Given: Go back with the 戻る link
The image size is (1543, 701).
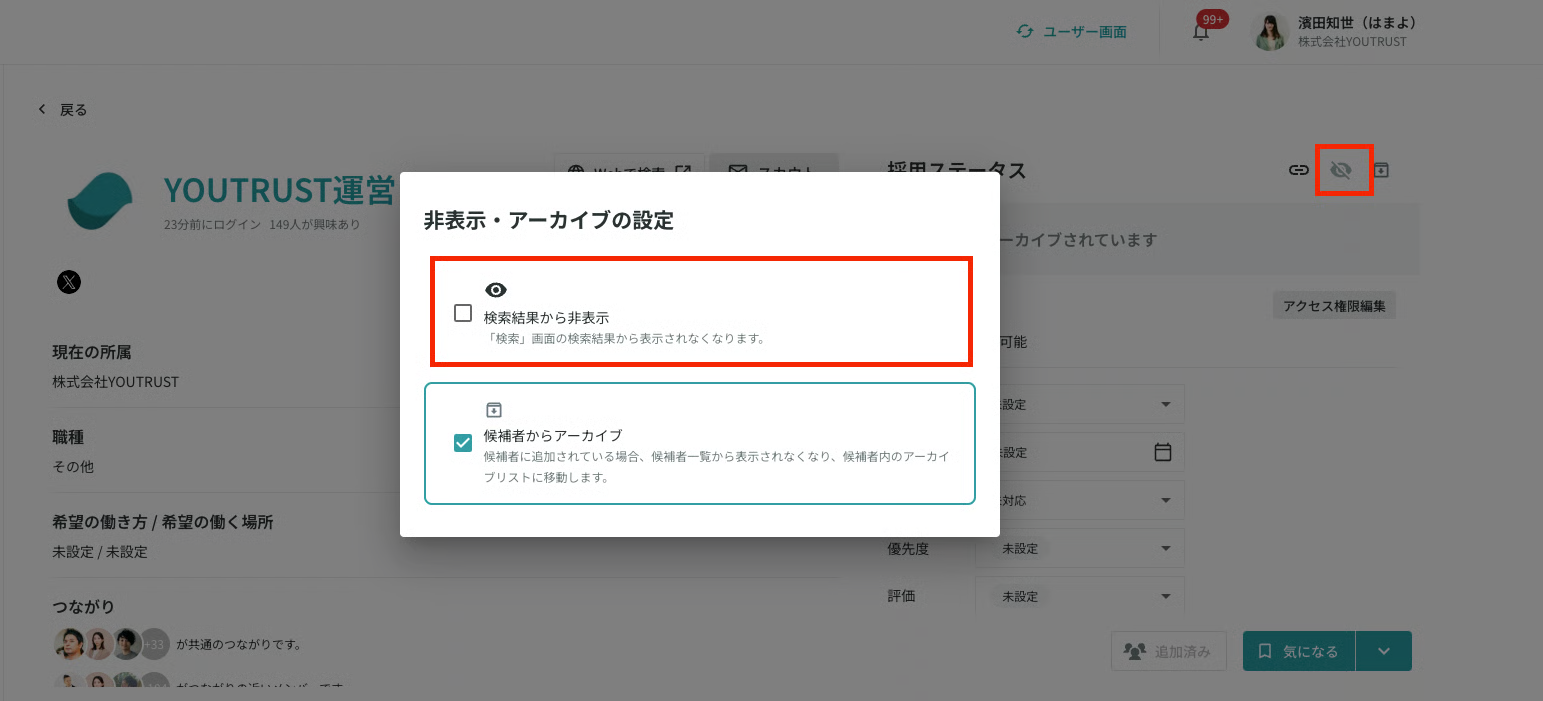Looking at the screenshot, I should pyautogui.click(x=74, y=110).
